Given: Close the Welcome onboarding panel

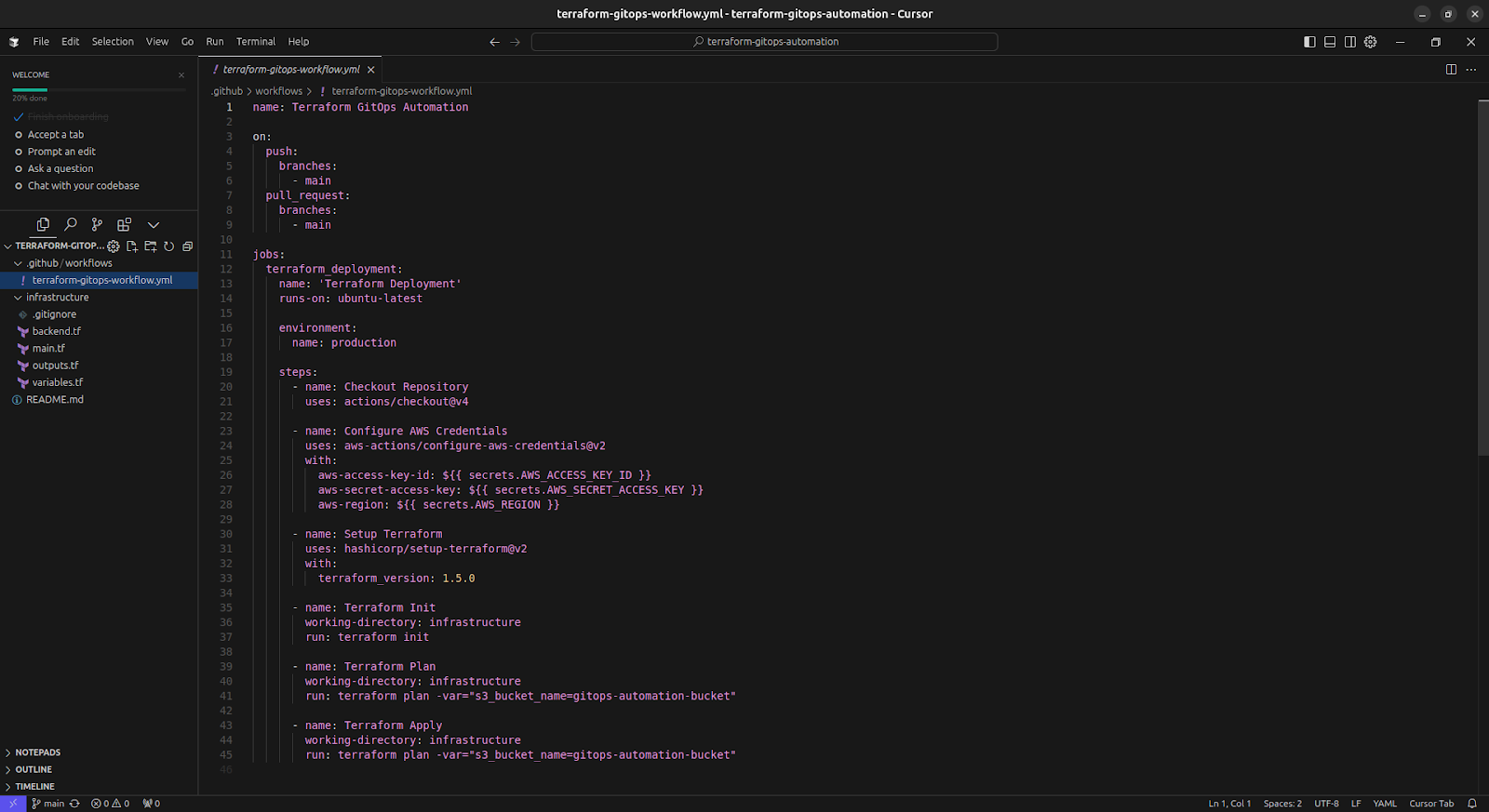Looking at the screenshot, I should (x=181, y=75).
